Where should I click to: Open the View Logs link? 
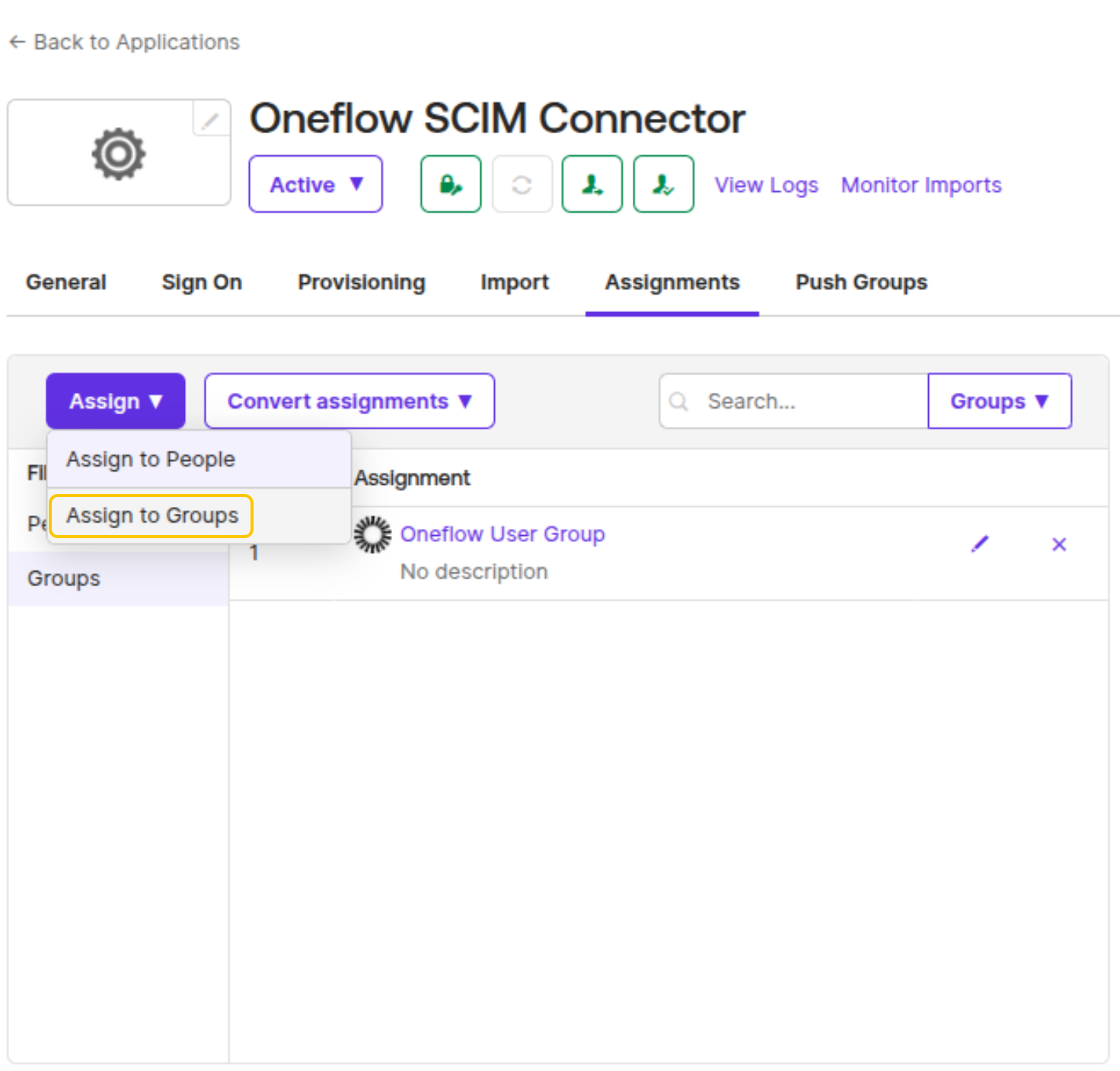click(x=766, y=185)
